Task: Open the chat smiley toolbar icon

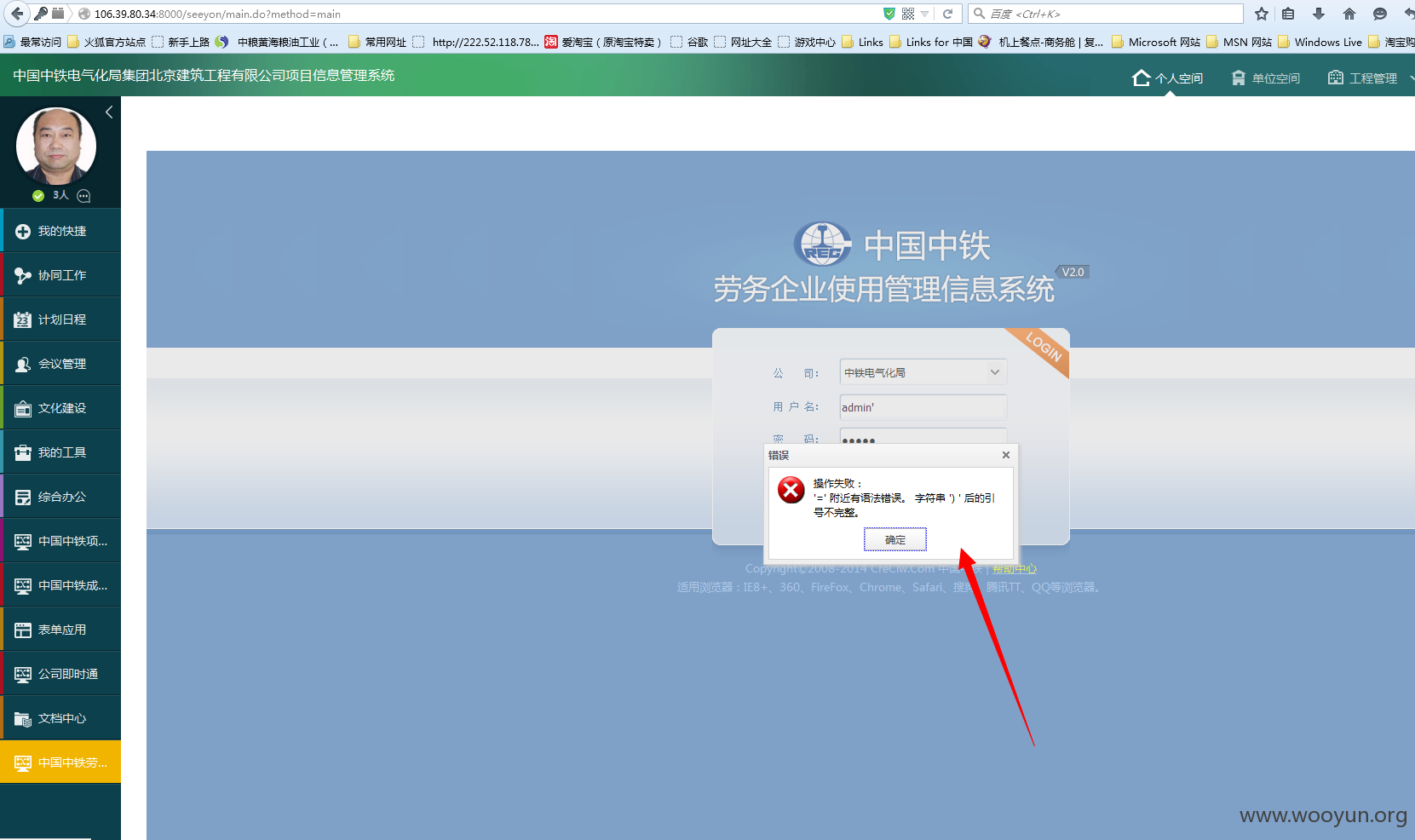Action: (x=1380, y=14)
